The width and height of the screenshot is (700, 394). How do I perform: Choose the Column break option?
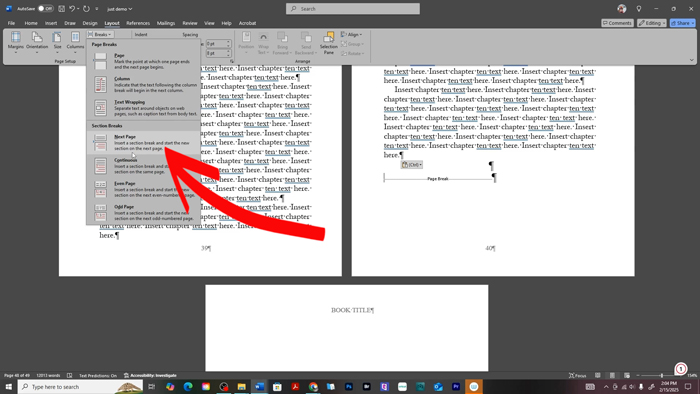(x=143, y=84)
